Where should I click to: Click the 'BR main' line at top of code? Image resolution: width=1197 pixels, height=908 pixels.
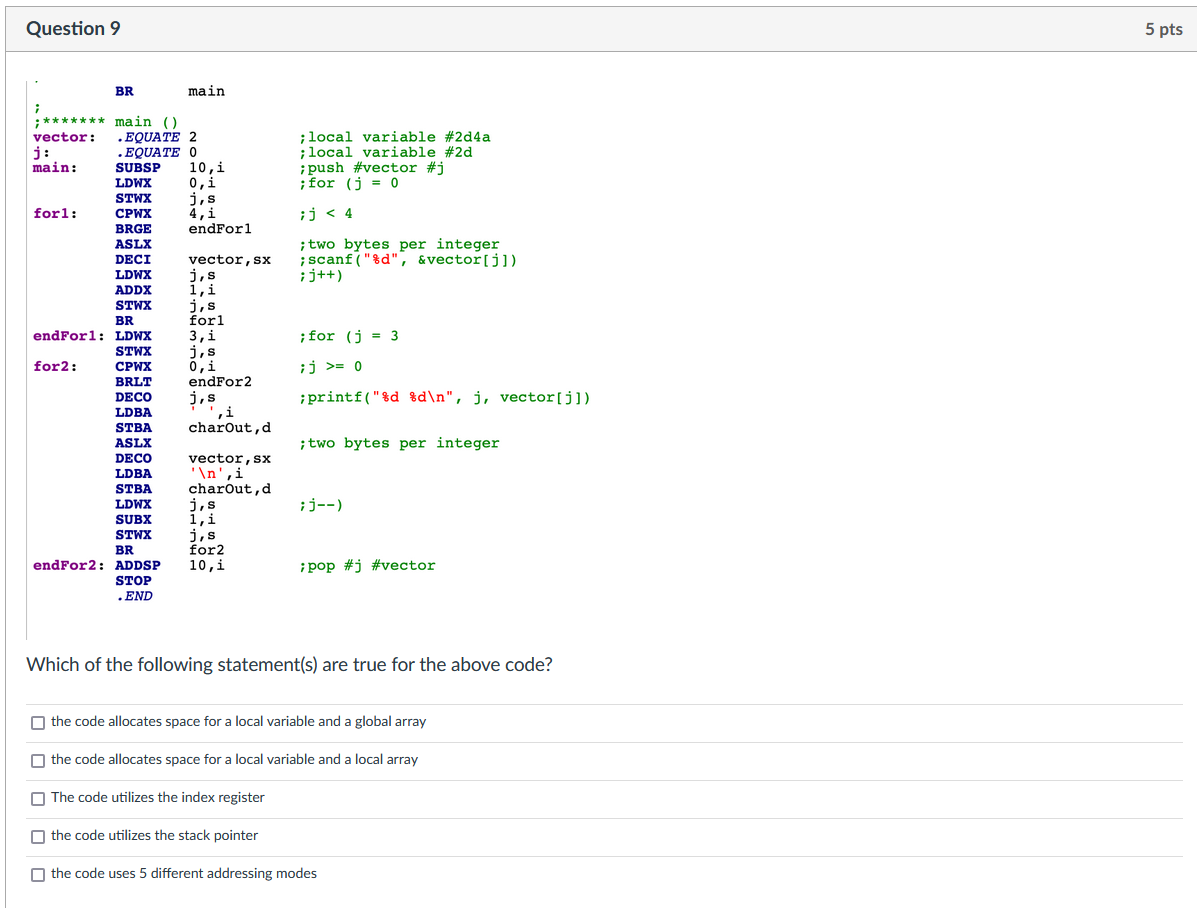coord(169,91)
